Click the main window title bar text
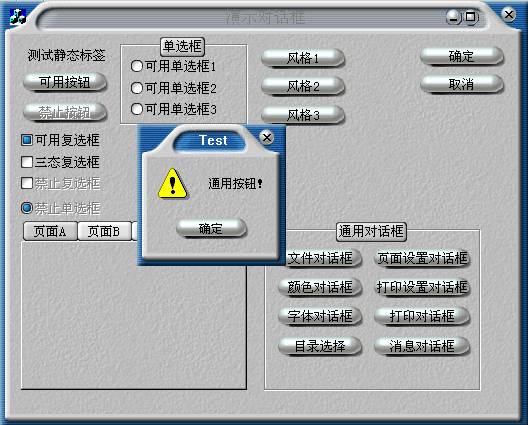The image size is (528, 425). point(266,18)
